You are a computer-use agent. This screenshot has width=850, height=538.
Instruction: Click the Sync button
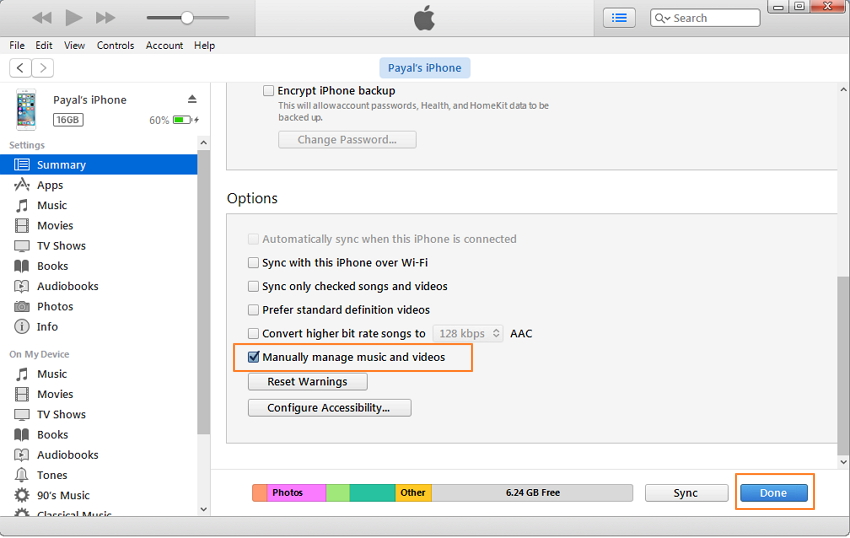coord(686,493)
